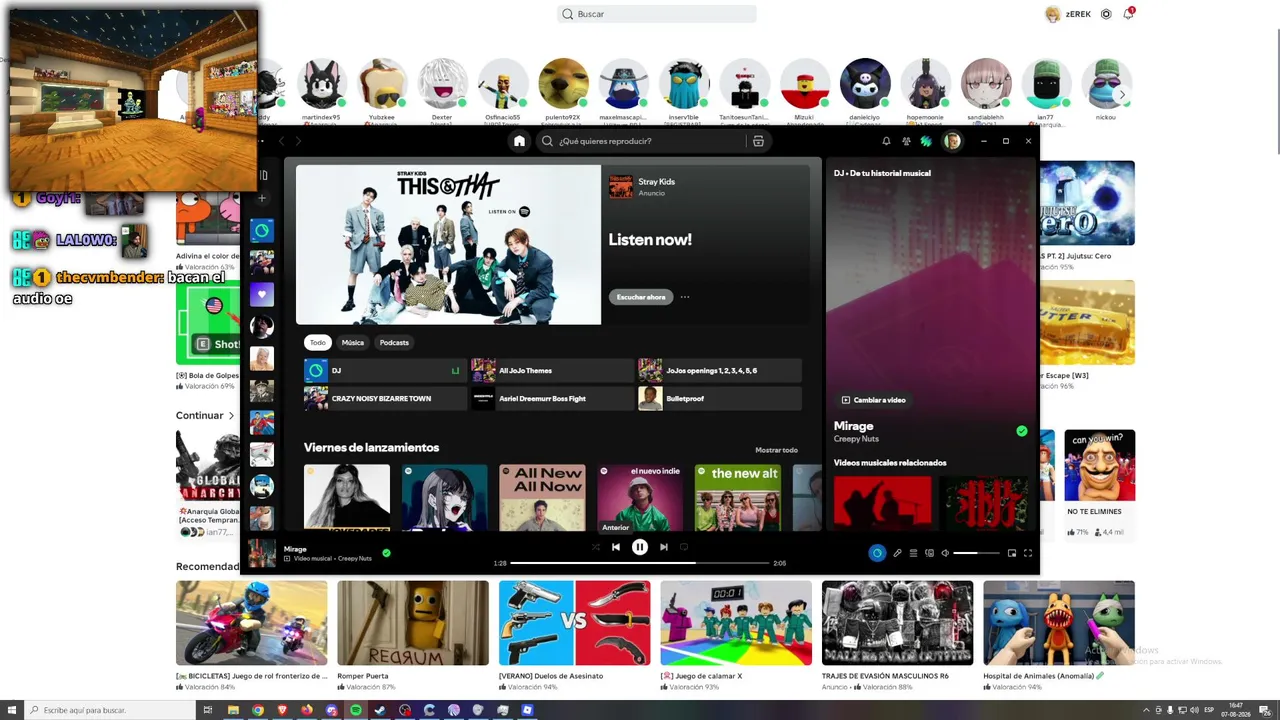Open Roblox notifications bell
The height and width of the screenshot is (720, 1280).
[1128, 14]
